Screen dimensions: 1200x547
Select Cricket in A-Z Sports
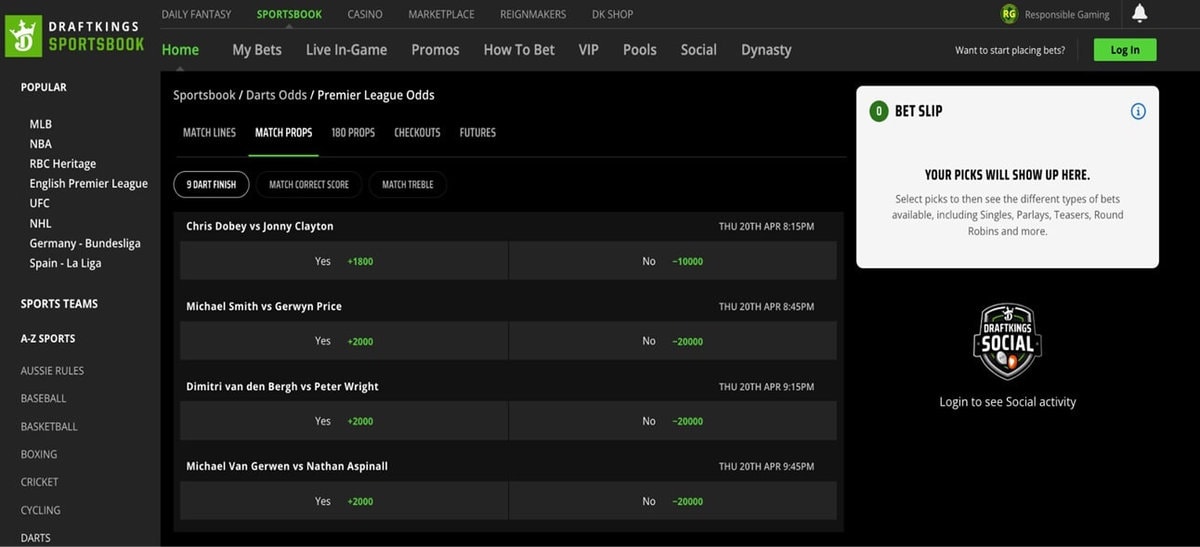click(x=40, y=482)
